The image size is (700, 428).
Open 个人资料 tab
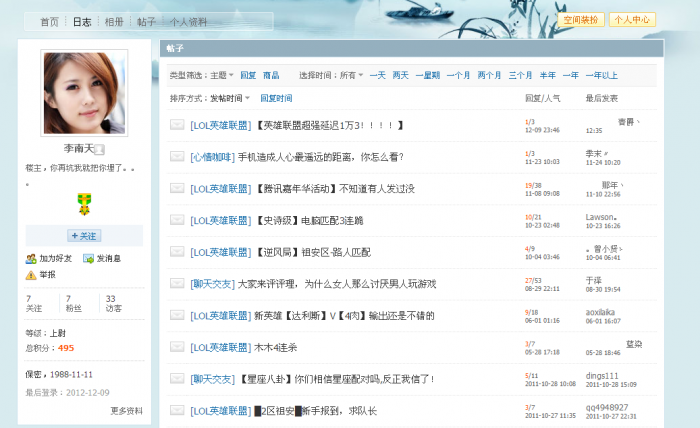(188, 22)
